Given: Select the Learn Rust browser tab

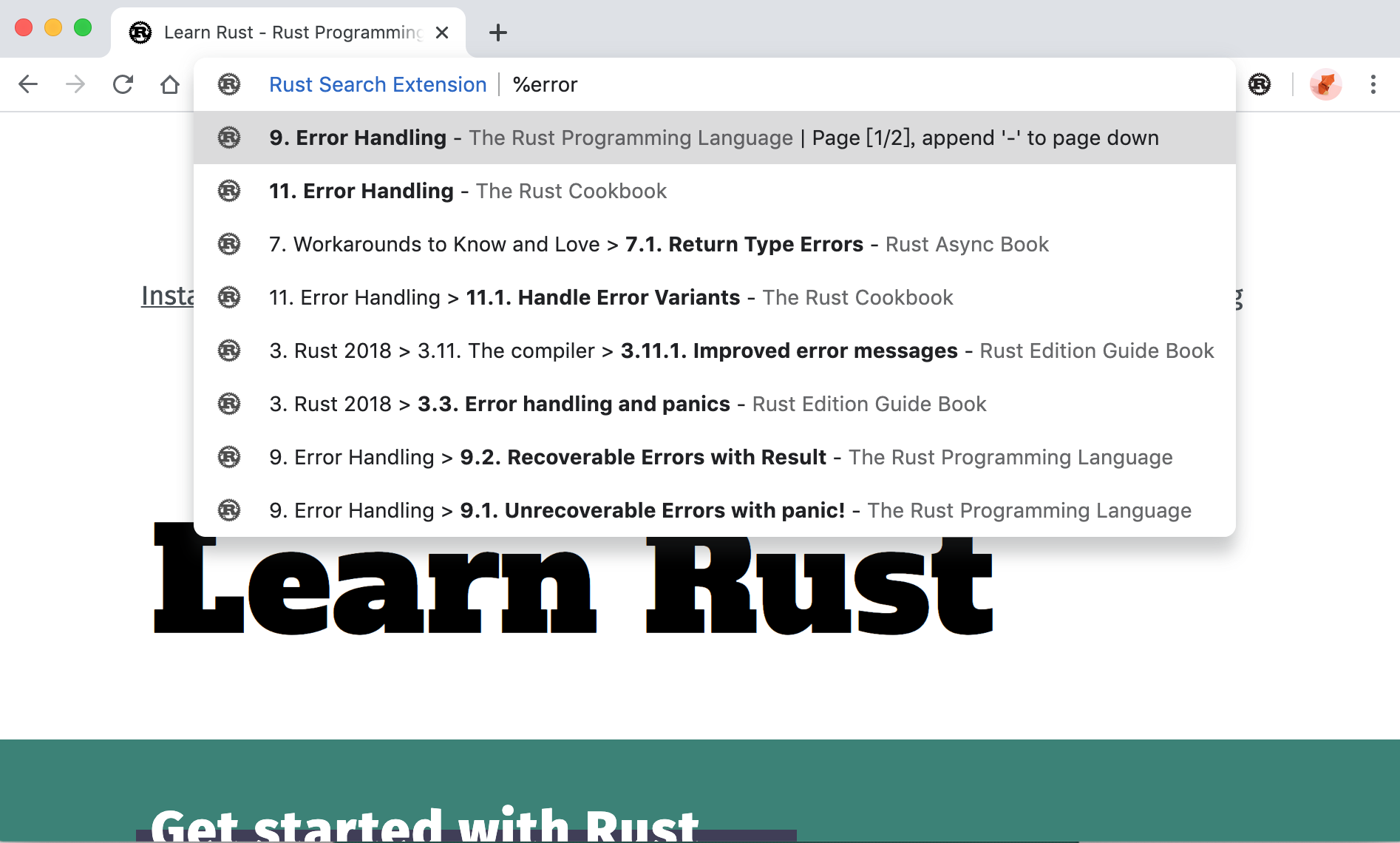Looking at the screenshot, I should (288, 33).
